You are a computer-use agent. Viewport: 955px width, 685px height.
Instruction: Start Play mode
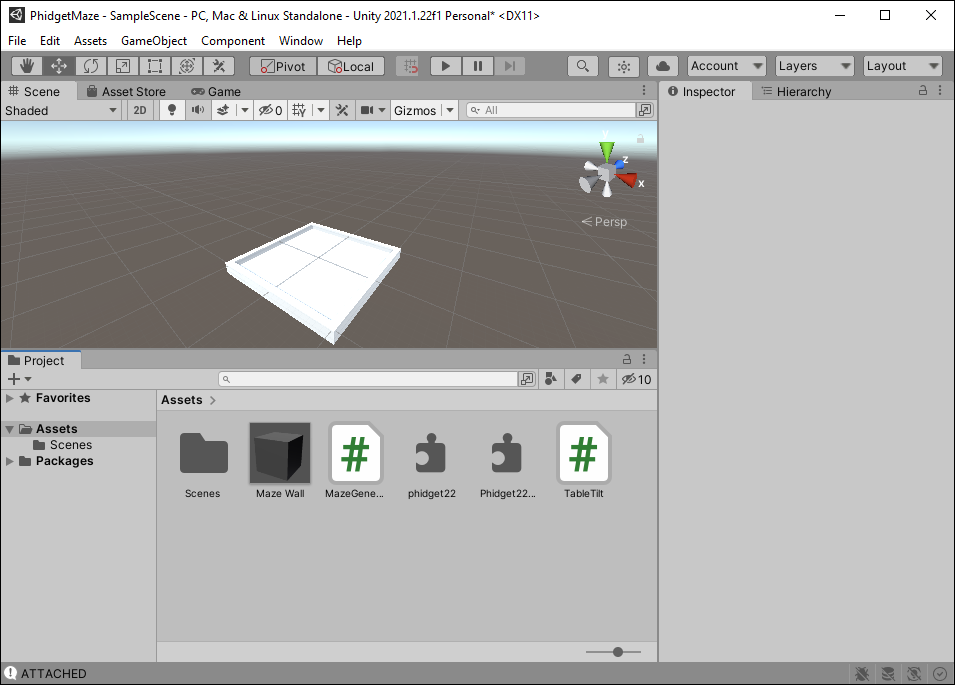point(446,66)
